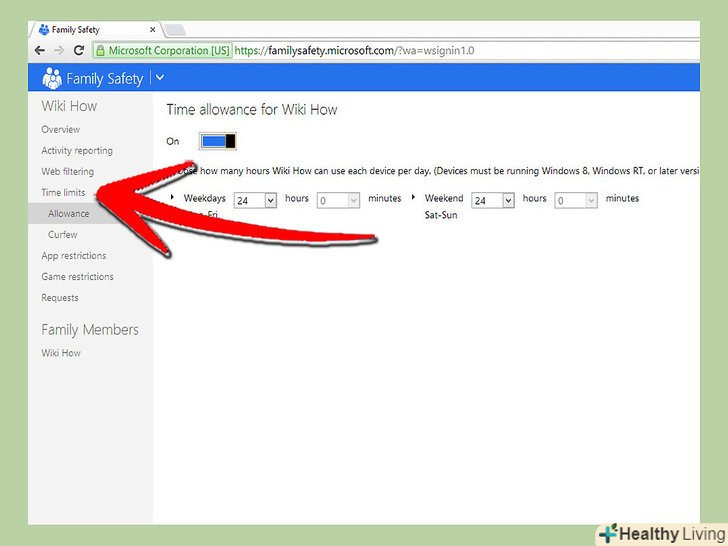Click the Family Members heading
728x546 pixels.
(90, 330)
